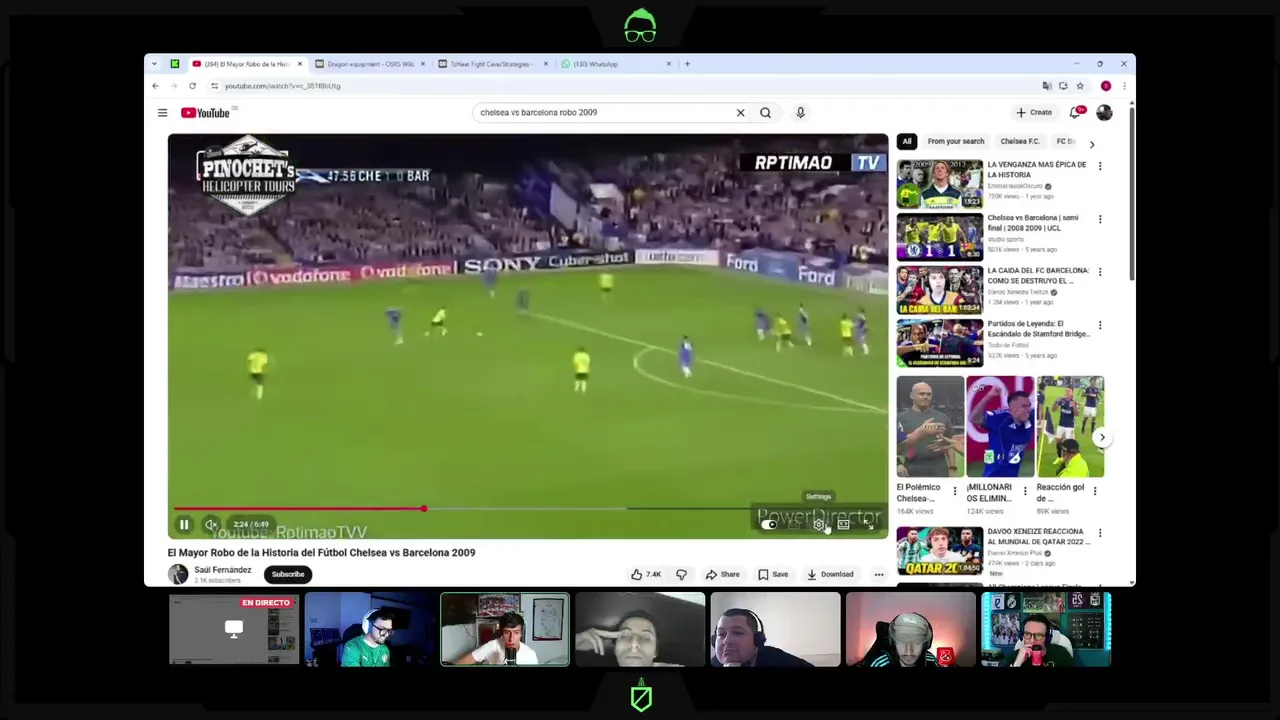Open options for Reacción gol de short
This screenshot has height=720, width=1280.
coord(1094,491)
